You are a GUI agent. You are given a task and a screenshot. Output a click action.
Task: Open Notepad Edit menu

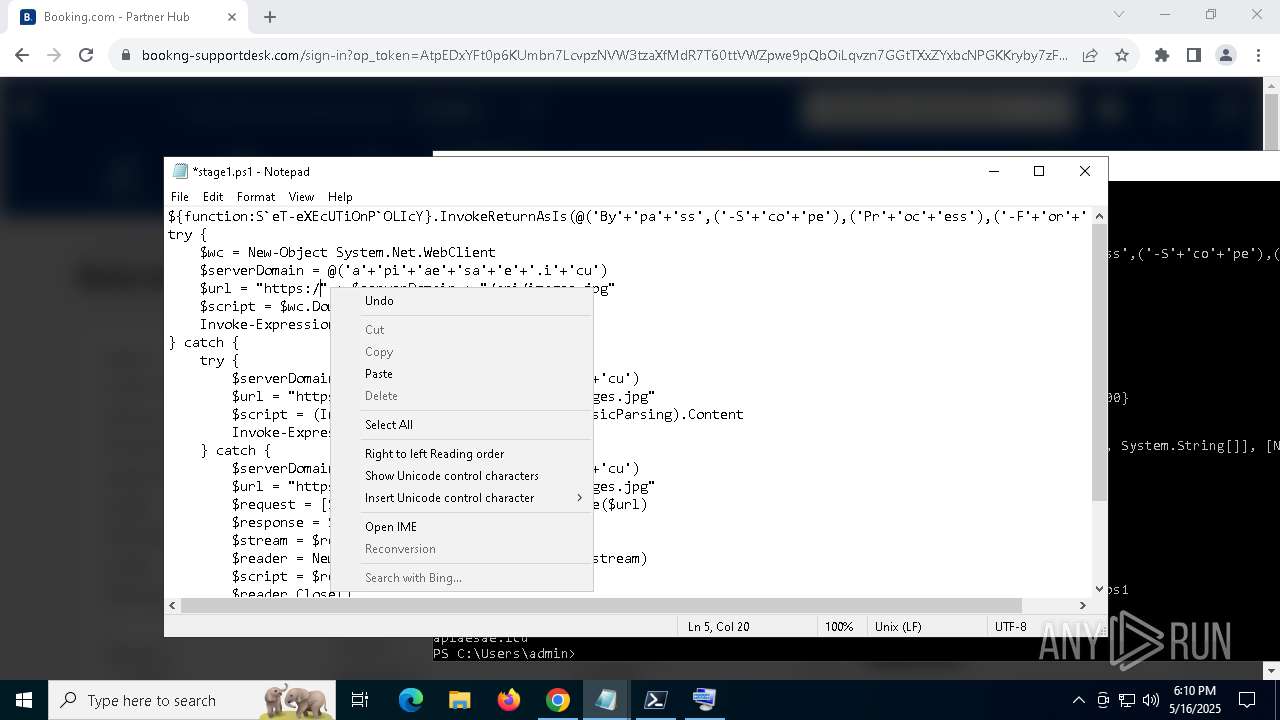point(213,197)
